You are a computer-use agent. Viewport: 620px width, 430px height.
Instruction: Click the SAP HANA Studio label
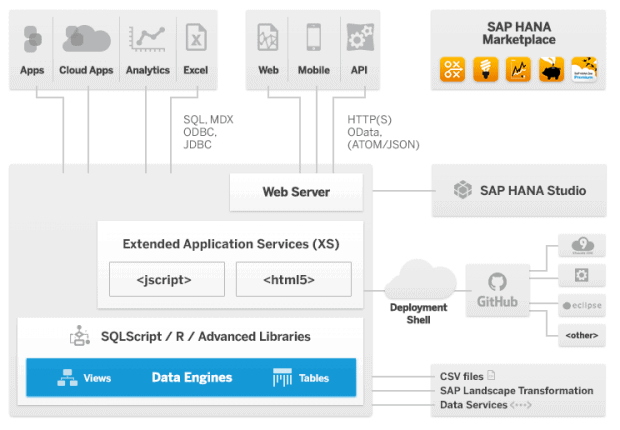pyautogui.click(x=533, y=191)
